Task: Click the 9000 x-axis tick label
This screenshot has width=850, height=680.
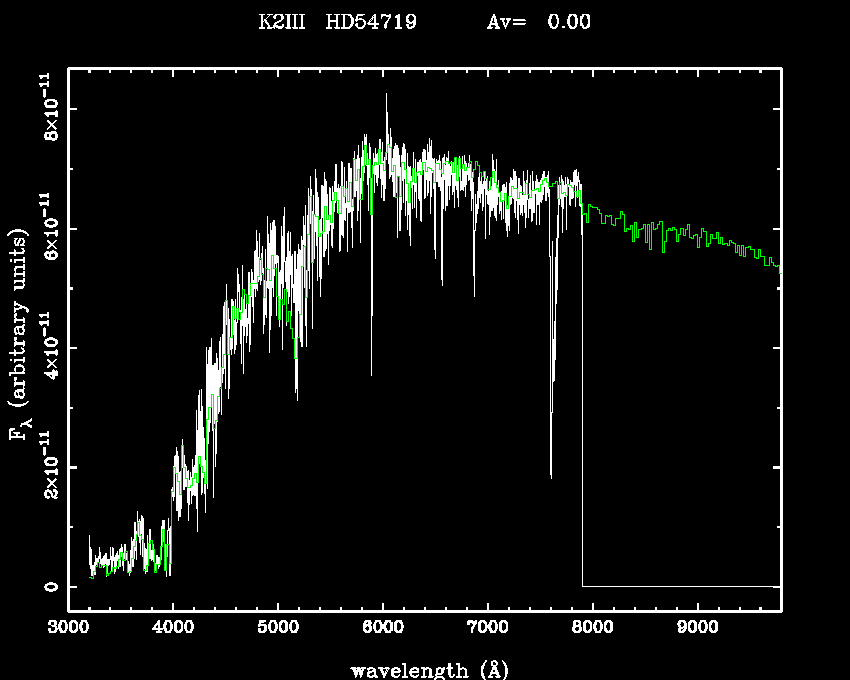Action: pyautogui.click(x=696, y=629)
